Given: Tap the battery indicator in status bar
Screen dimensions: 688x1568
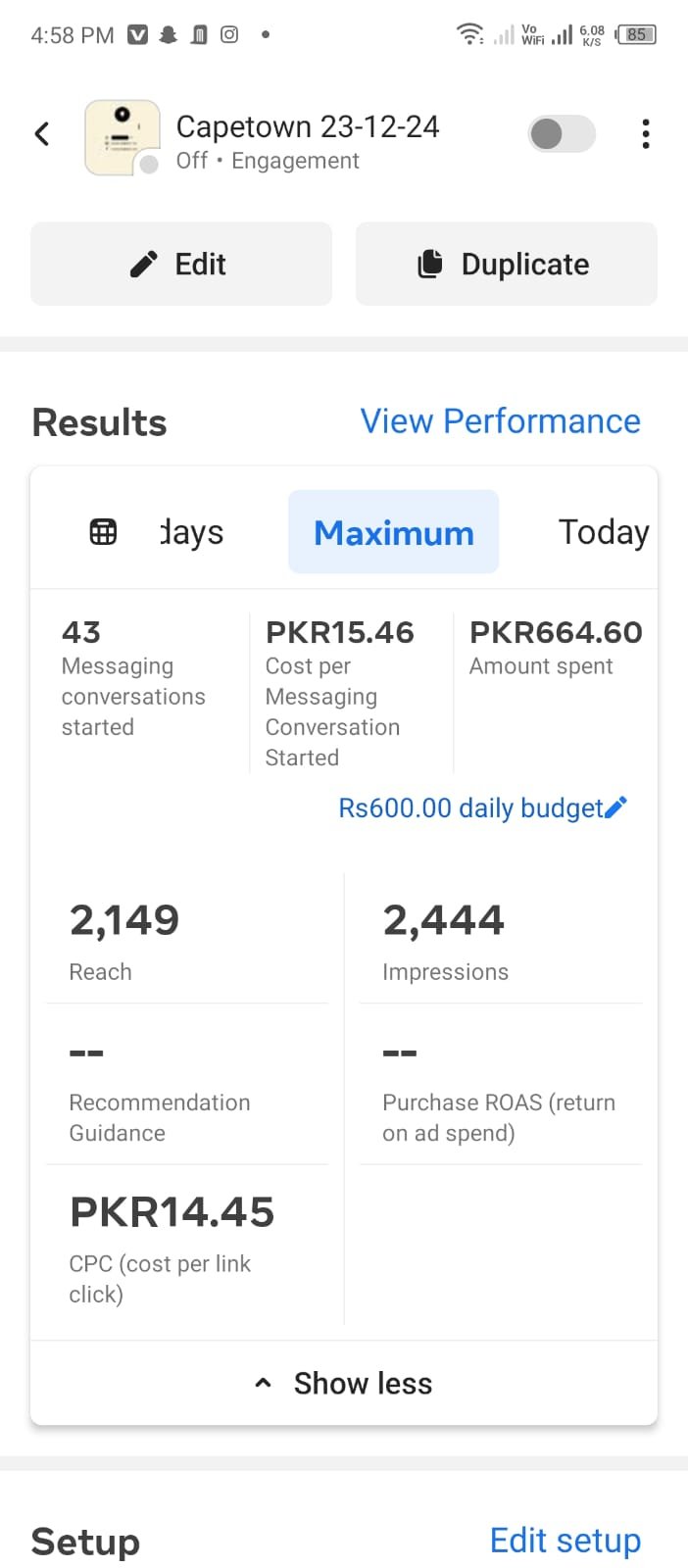Looking at the screenshot, I should 636,35.
